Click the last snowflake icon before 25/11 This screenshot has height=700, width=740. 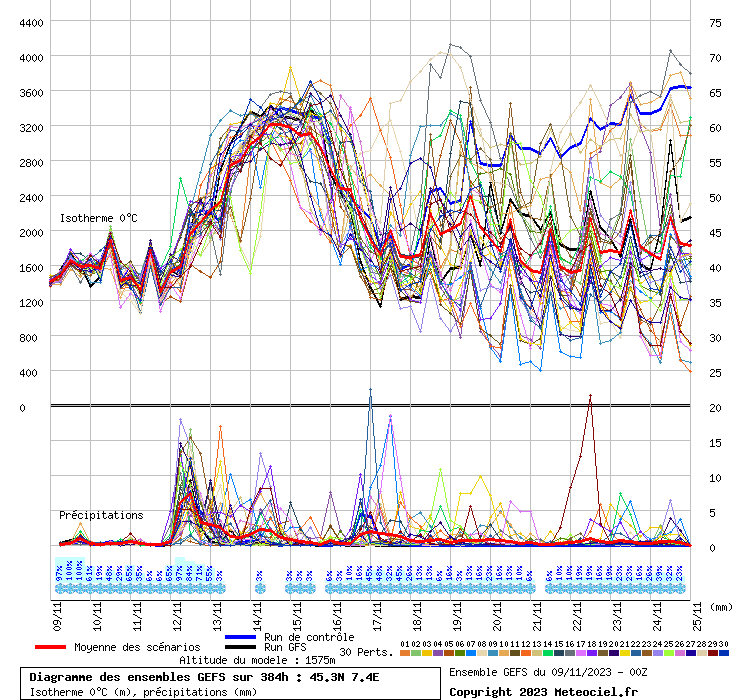pyautogui.click(x=680, y=589)
